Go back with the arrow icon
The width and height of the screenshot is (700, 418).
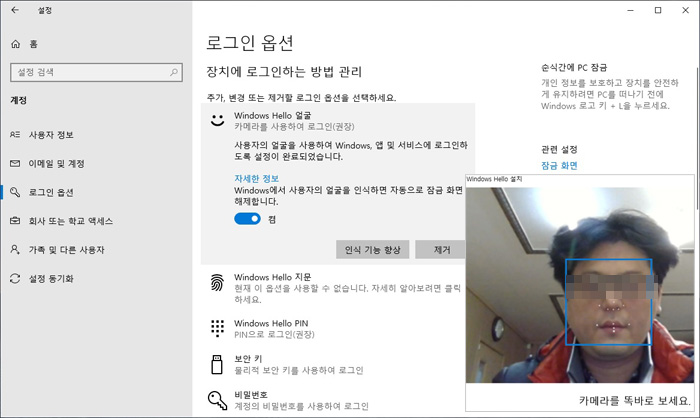15,10
